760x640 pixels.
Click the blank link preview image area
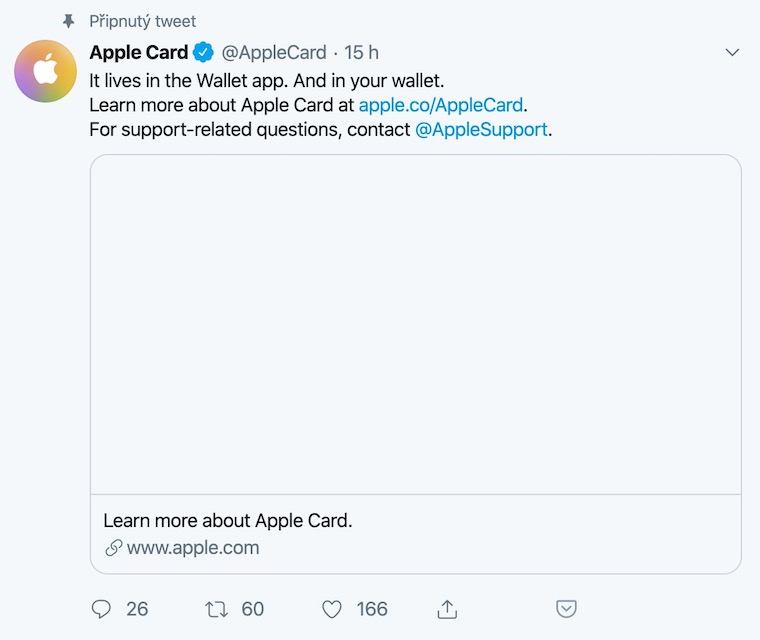(416, 324)
